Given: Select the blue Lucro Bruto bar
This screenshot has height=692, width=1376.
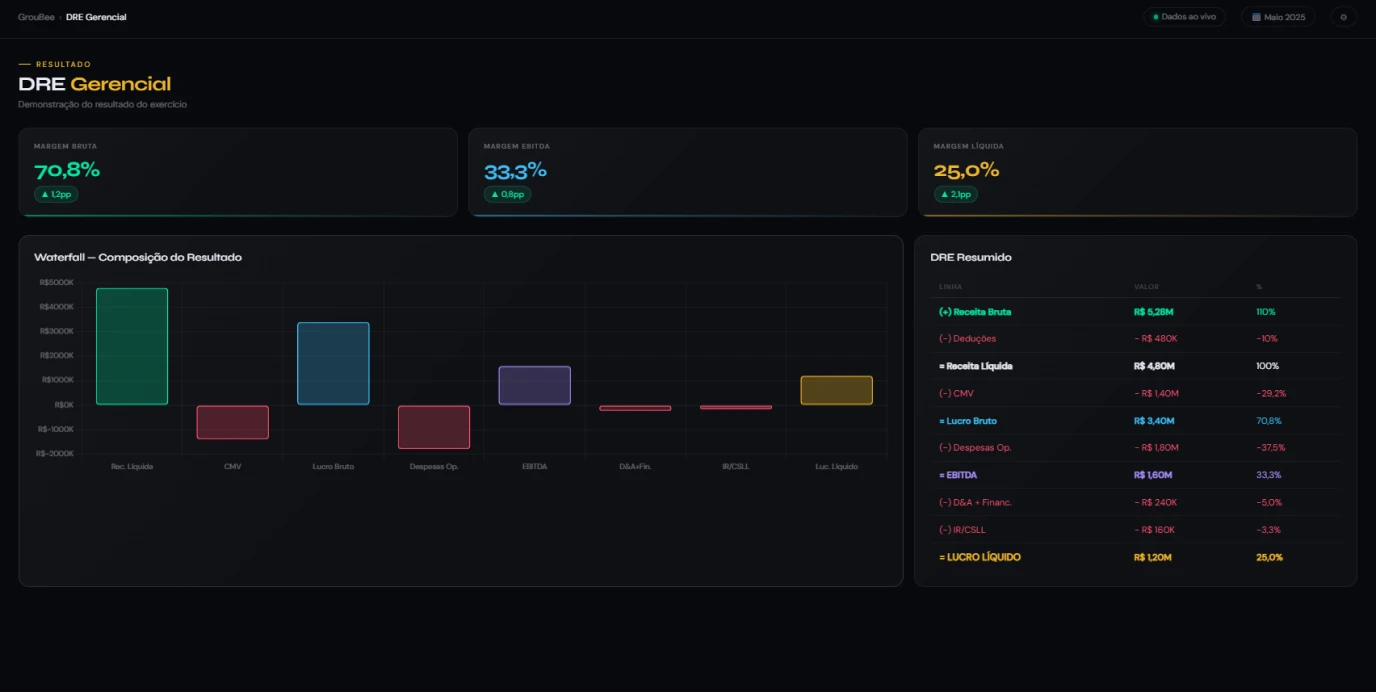Looking at the screenshot, I should (333, 363).
